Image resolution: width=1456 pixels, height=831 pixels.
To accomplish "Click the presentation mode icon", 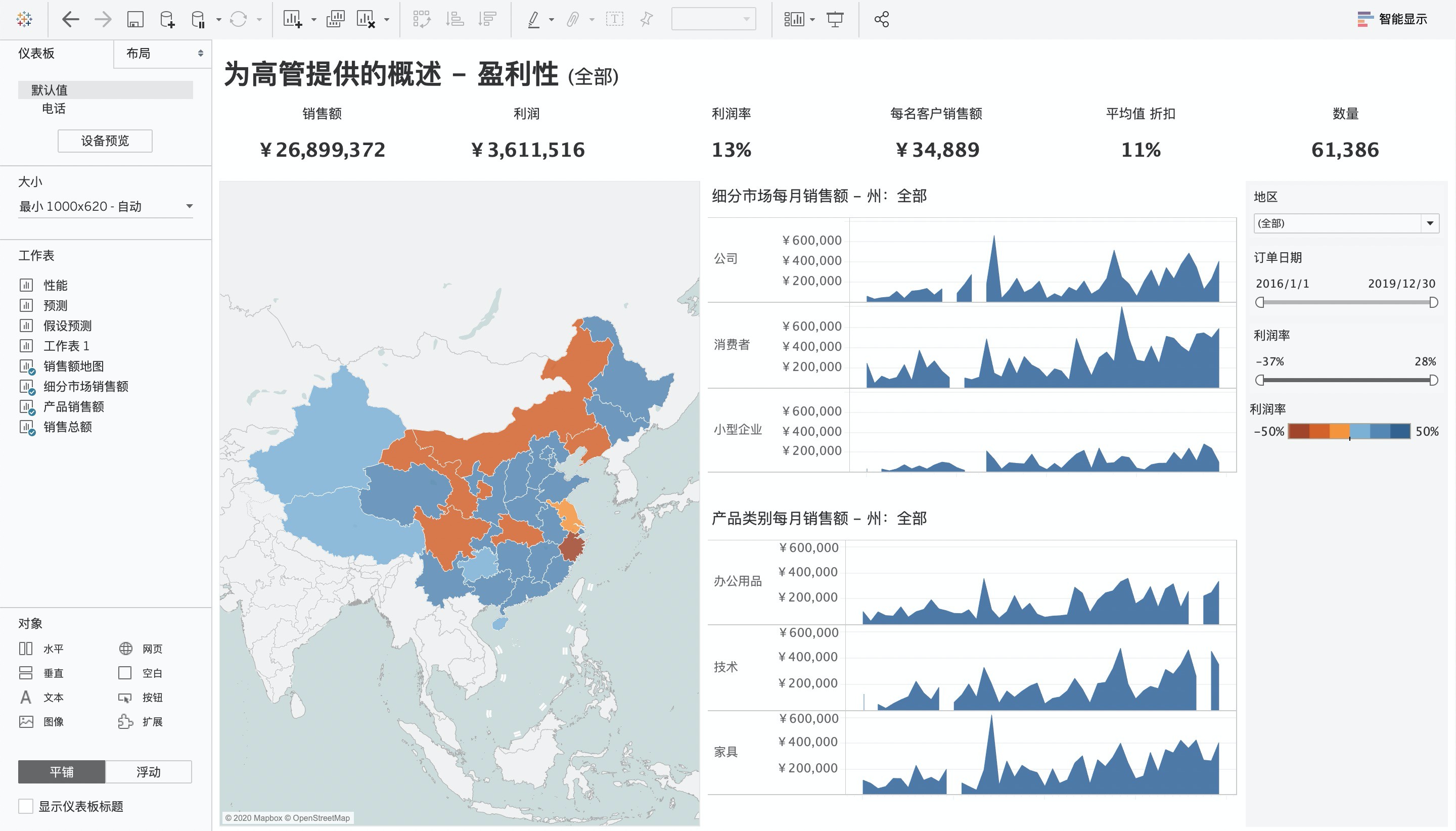I will click(835, 19).
